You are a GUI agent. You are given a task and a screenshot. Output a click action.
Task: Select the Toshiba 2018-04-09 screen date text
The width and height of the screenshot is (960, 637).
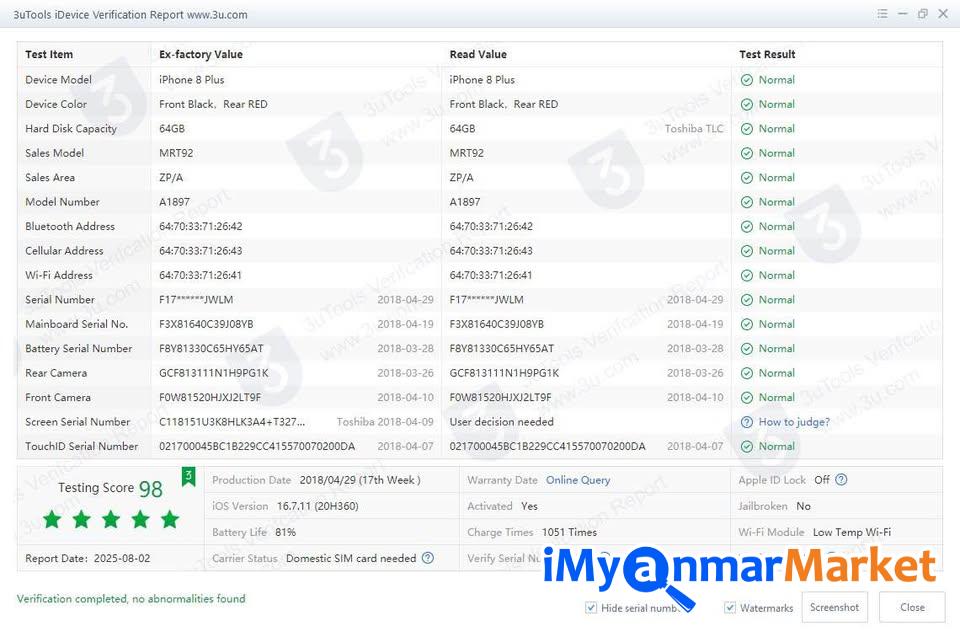coord(385,422)
